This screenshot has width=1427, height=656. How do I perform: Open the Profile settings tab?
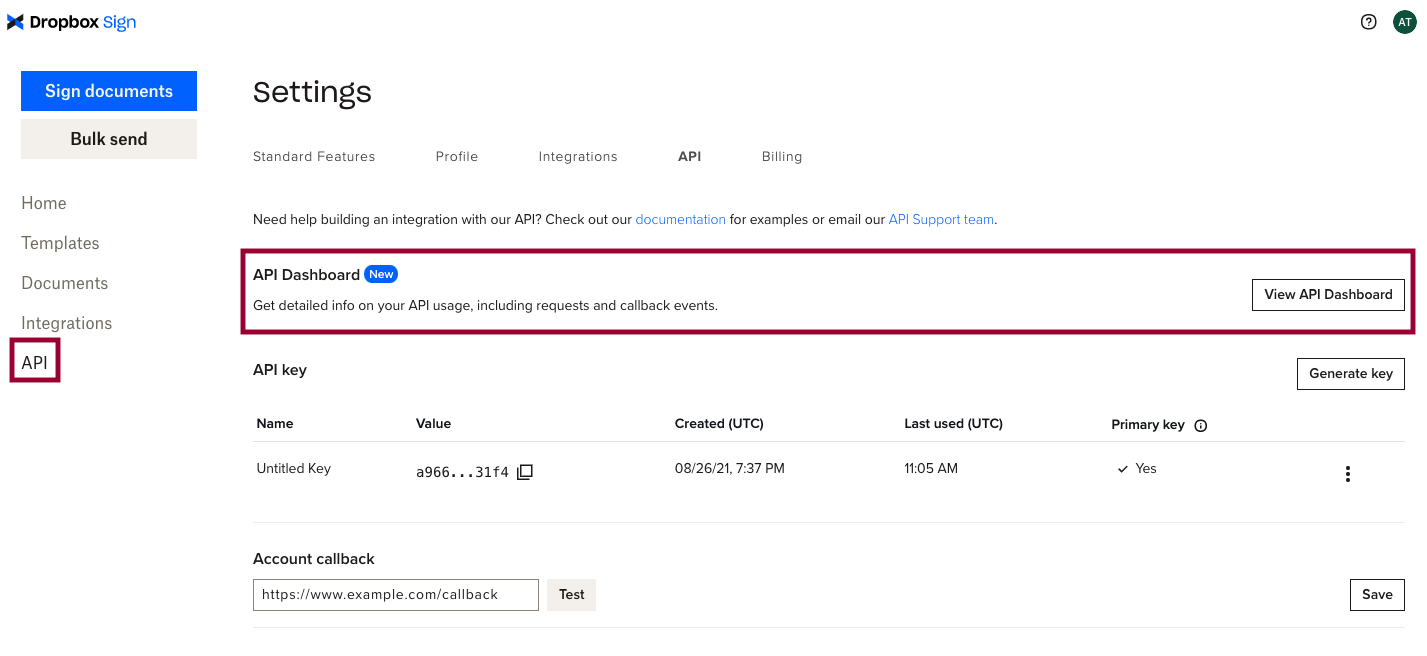[x=456, y=156]
